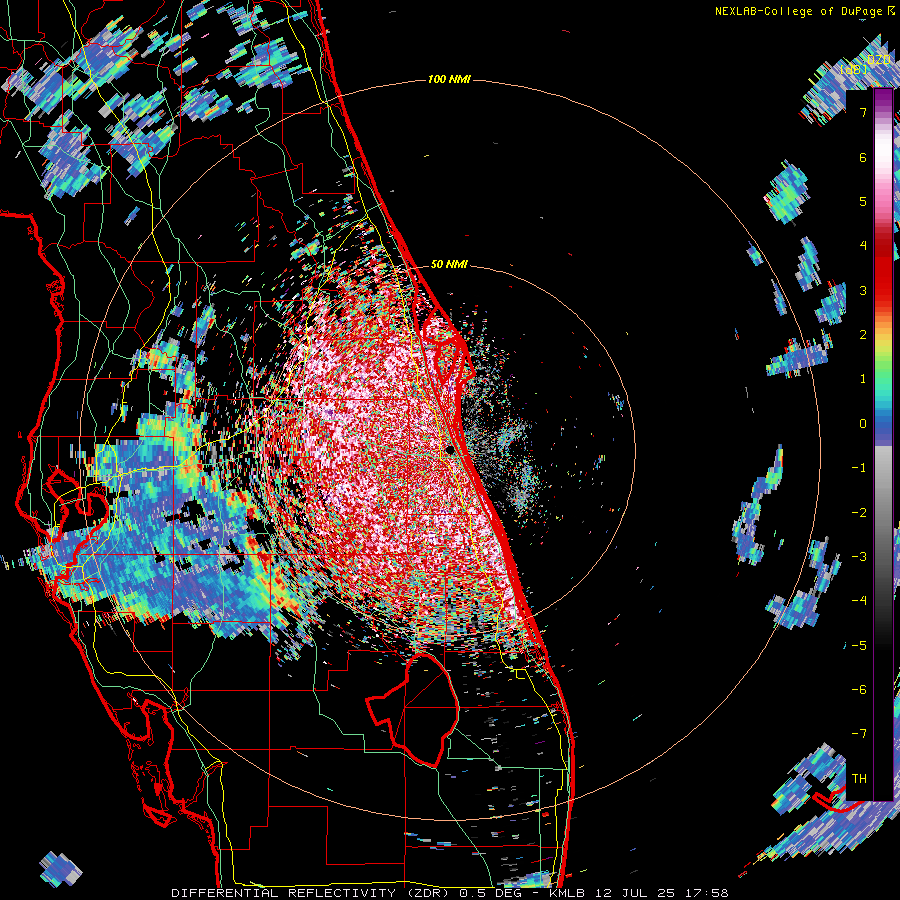The width and height of the screenshot is (900, 900).
Task: Click the -4 label on the color scale
Action: click(x=859, y=601)
